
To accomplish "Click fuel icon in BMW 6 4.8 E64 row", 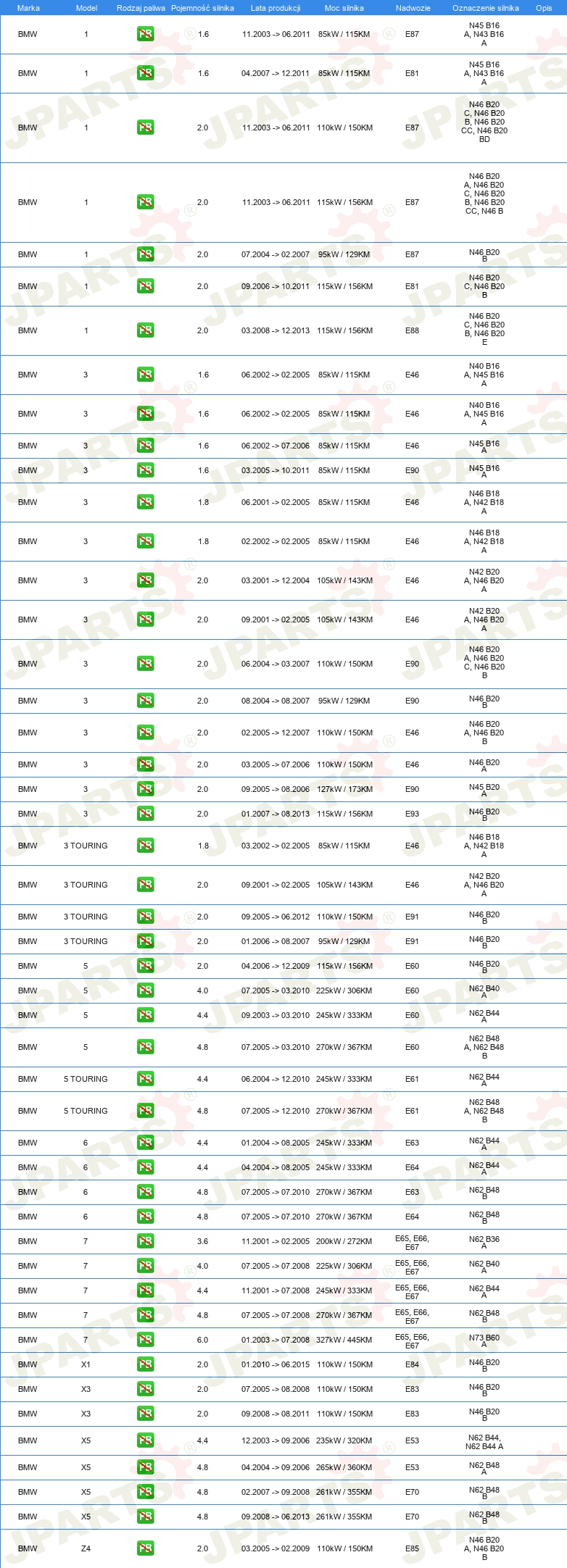I will pos(145,1217).
